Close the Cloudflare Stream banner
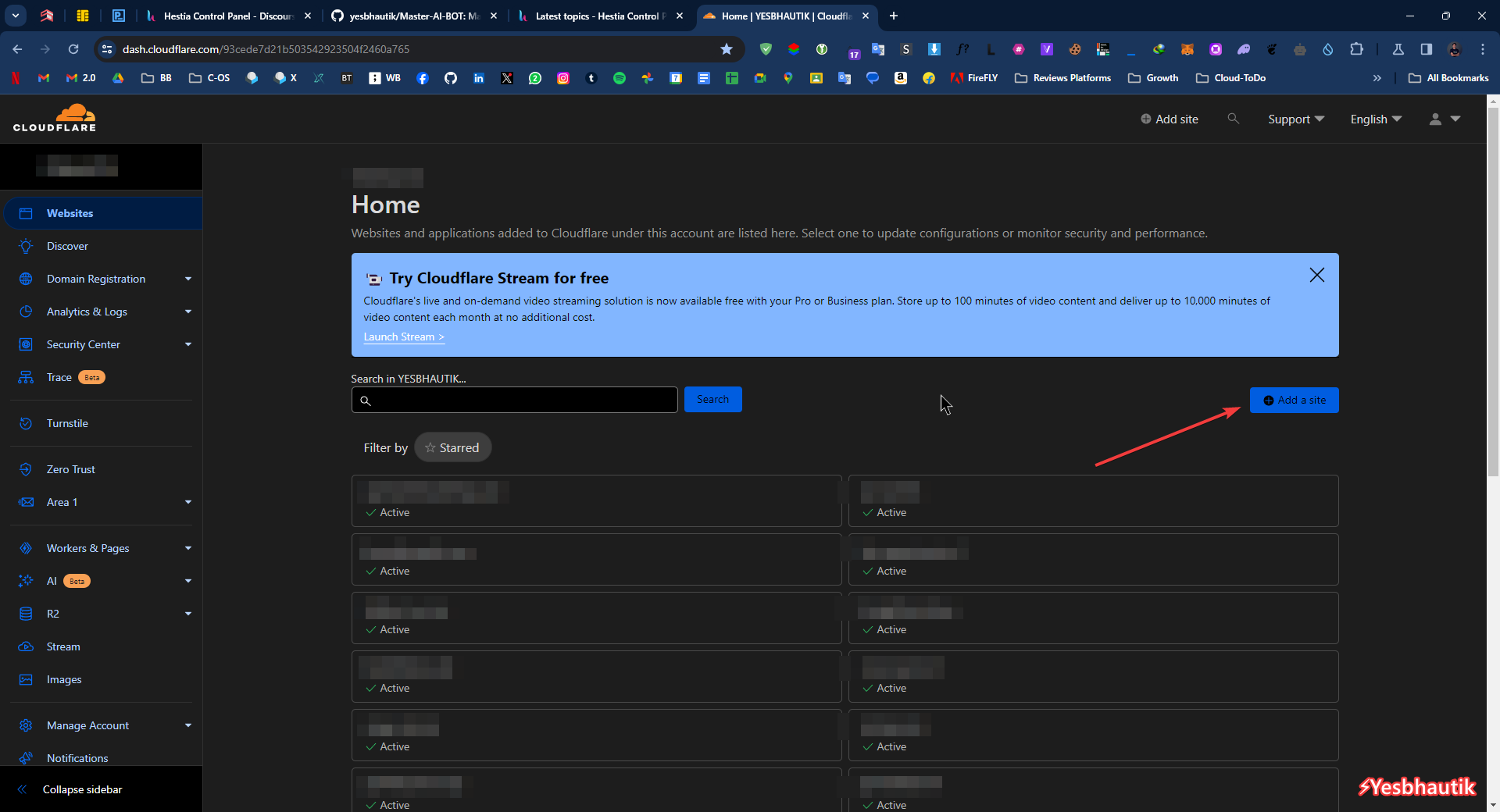The image size is (1500, 812). pyautogui.click(x=1316, y=275)
